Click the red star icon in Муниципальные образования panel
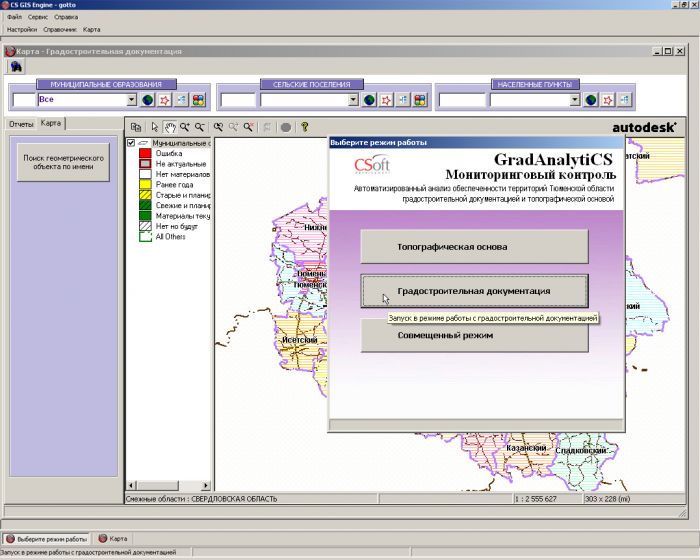Screen dimensions: 700x560 pyautogui.click(x=165, y=100)
